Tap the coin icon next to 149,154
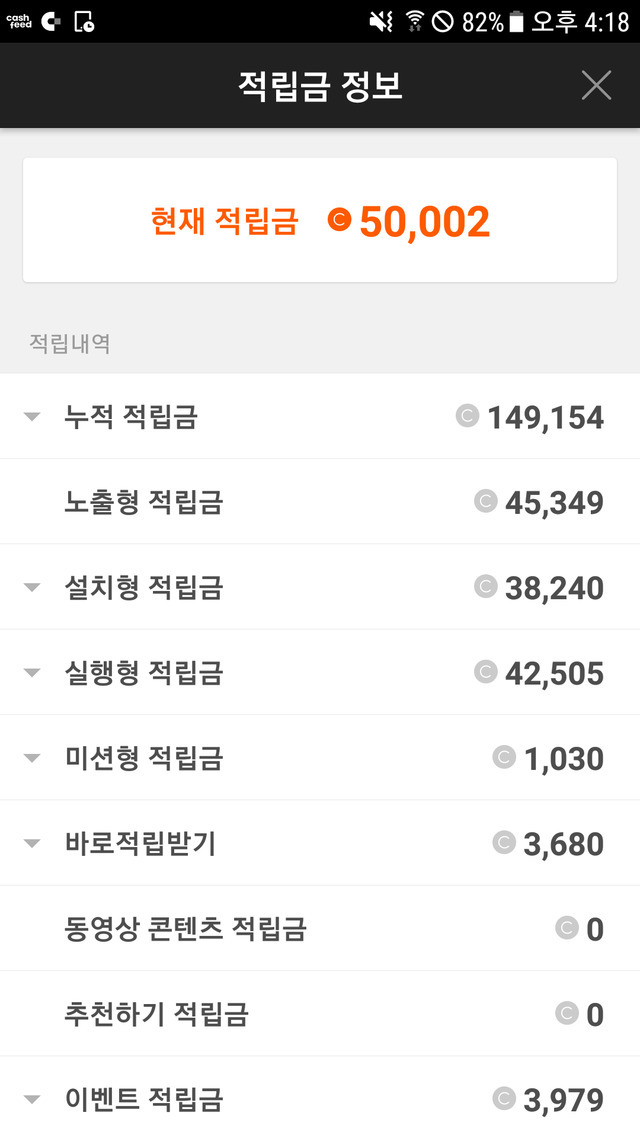The width and height of the screenshot is (640, 1138). [467, 415]
